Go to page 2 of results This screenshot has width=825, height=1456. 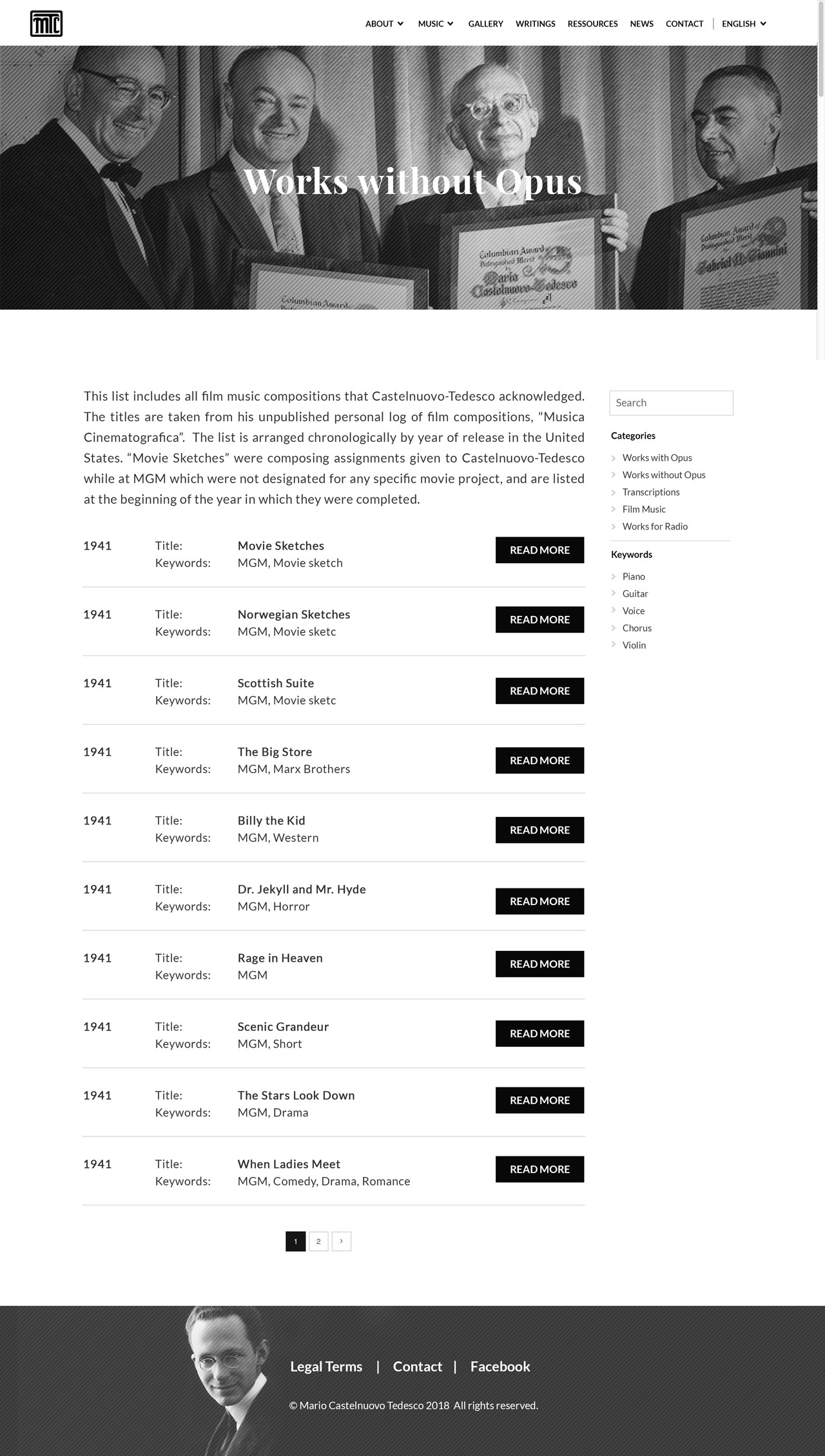point(318,1241)
